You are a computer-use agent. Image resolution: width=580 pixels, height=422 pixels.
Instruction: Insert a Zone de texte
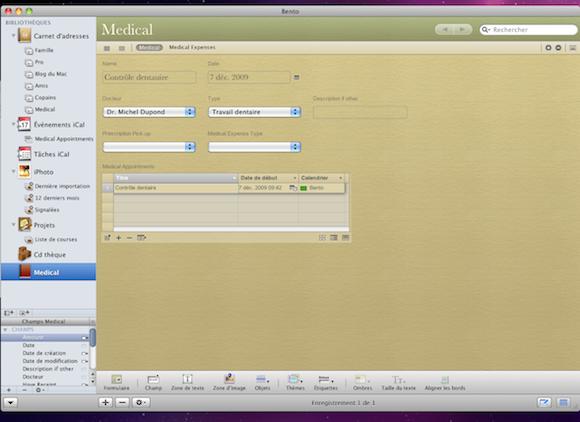click(188, 382)
